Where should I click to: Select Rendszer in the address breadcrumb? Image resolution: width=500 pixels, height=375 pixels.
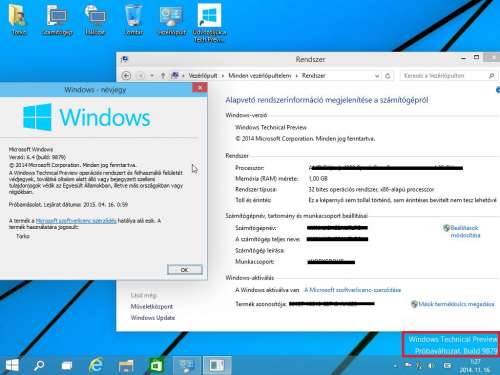point(313,76)
